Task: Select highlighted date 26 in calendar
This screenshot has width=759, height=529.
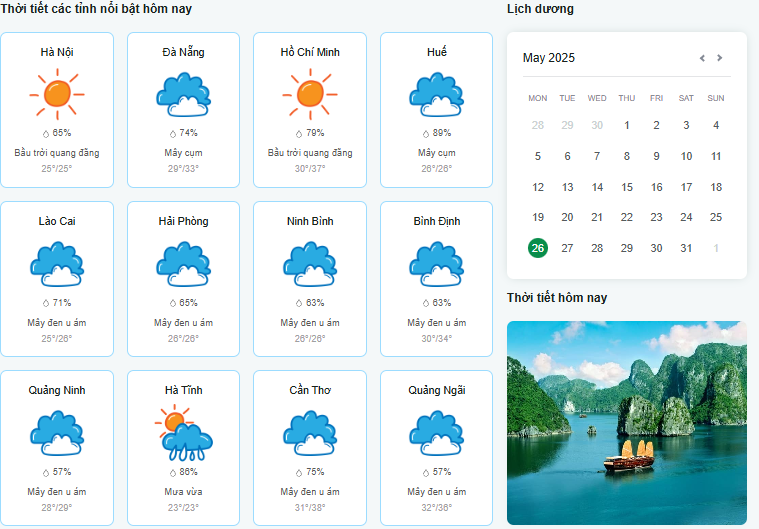Action: click(x=538, y=248)
